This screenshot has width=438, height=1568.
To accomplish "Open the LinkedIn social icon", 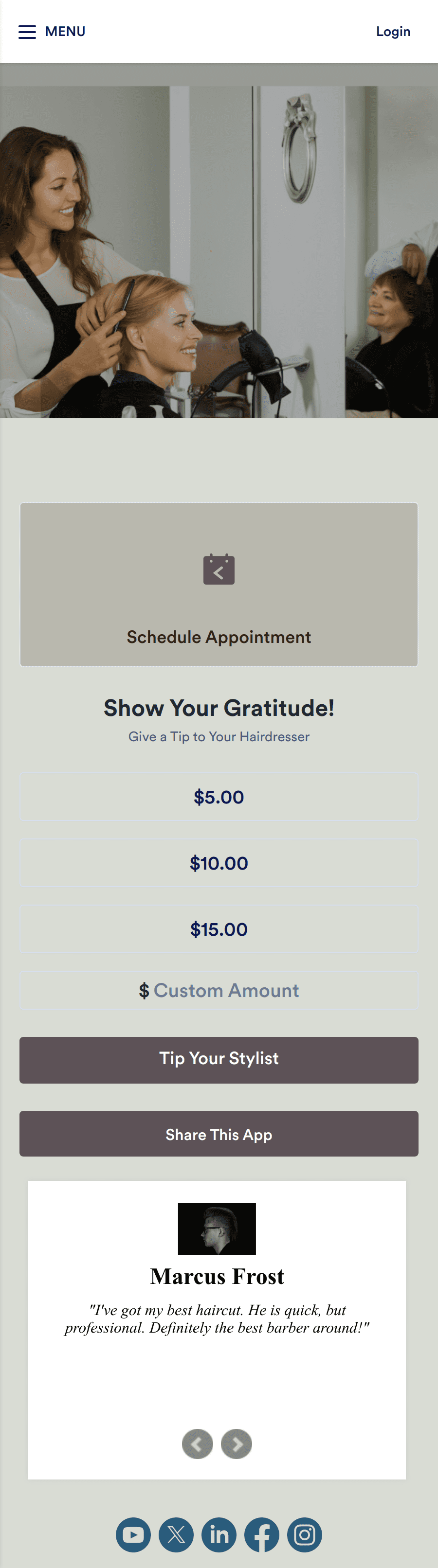I will 219,1534.
